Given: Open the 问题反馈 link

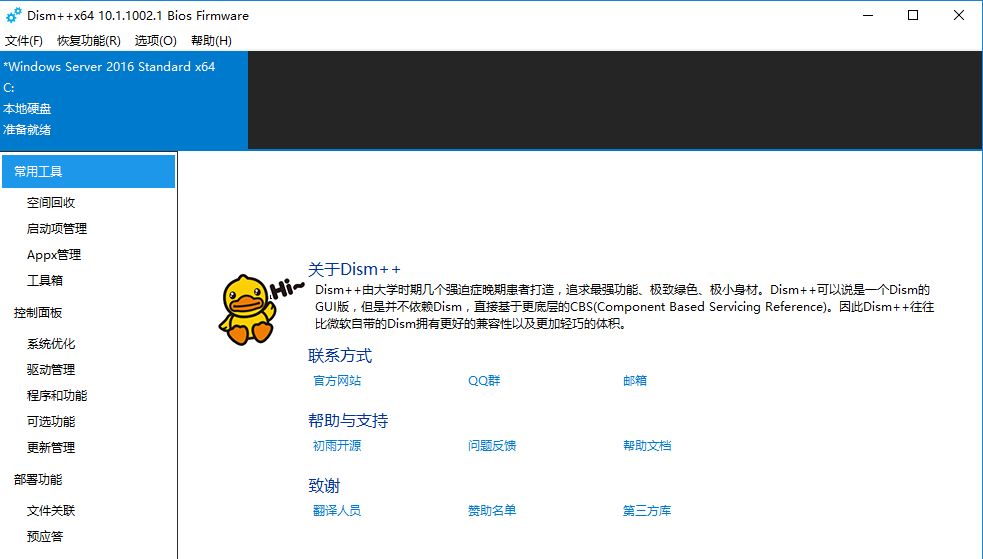Looking at the screenshot, I should pyautogui.click(x=492, y=446).
